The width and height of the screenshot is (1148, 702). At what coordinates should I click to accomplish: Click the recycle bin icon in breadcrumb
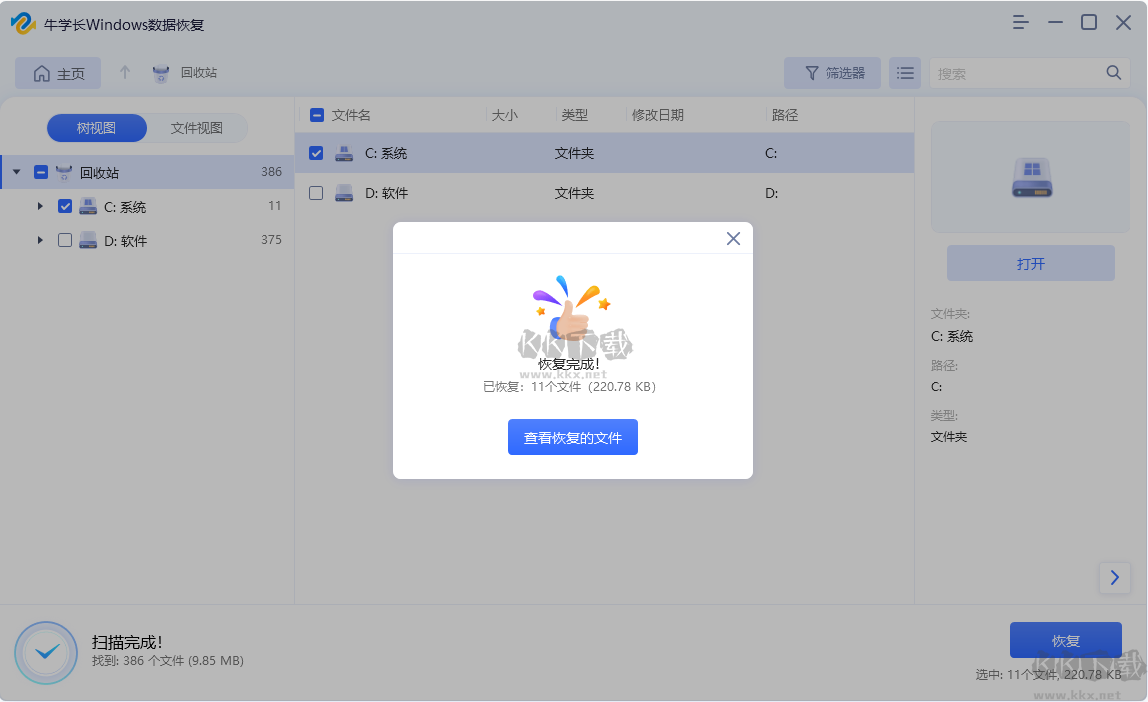click(x=160, y=73)
